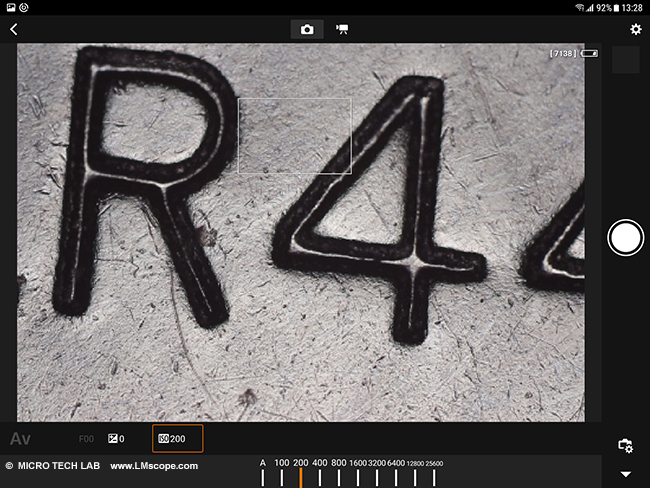
Task: Tap the remaining shots counter 7138
Action: [563, 53]
